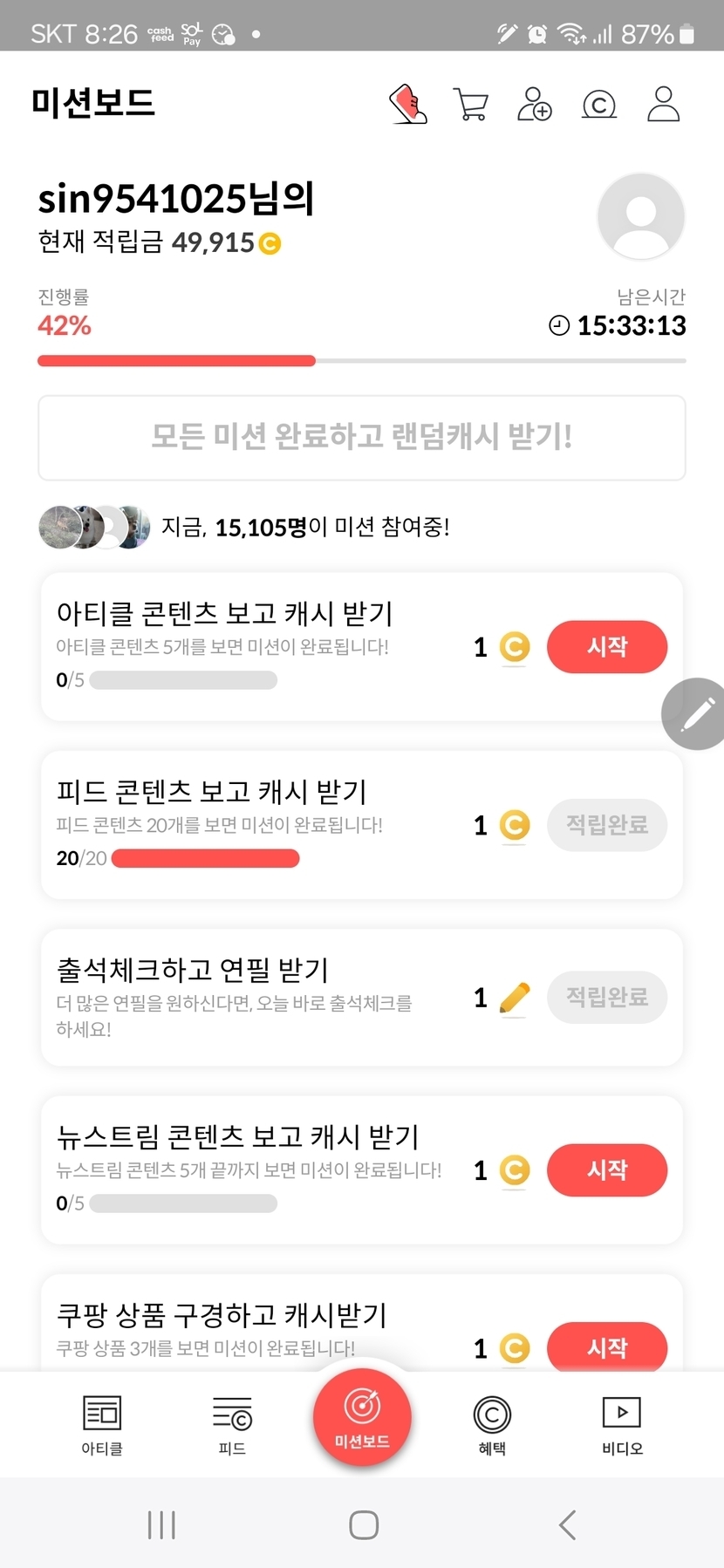The height and width of the screenshot is (1568, 724).
Task: Tap 모든 미션 완료하고 랜덤캐시 받기 button
Action: point(362,437)
